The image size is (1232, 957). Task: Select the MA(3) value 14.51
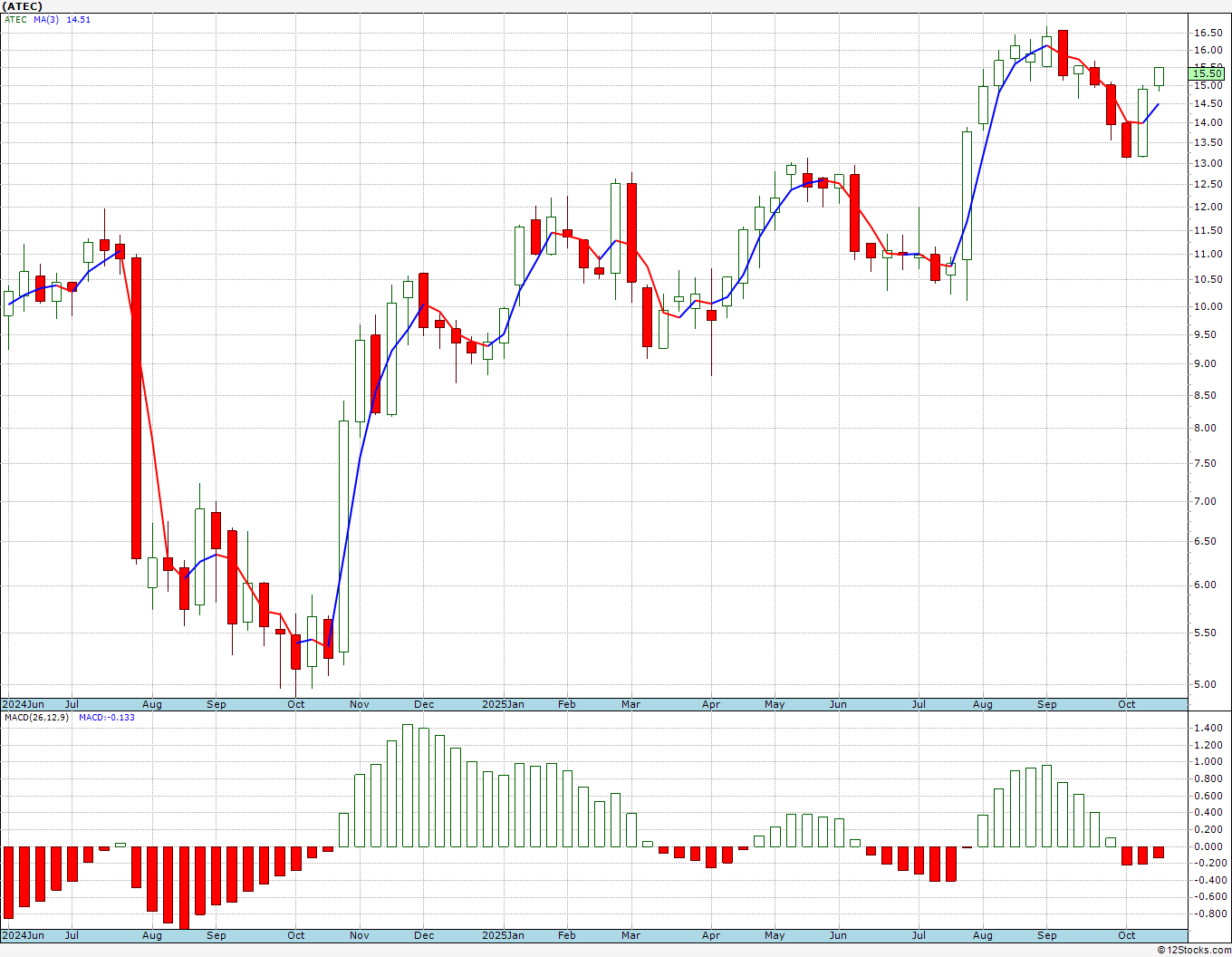[x=79, y=19]
